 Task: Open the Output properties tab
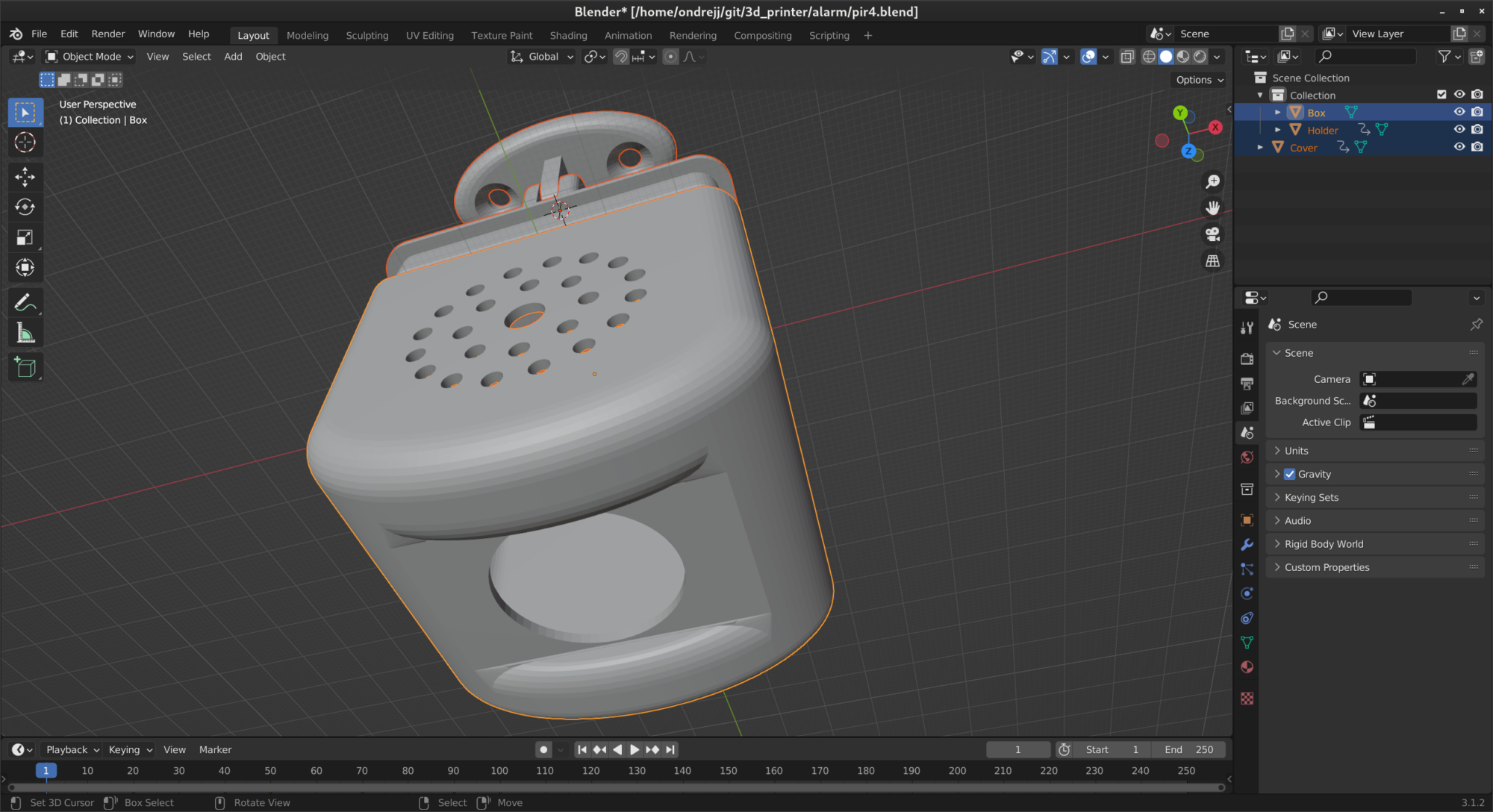click(x=1247, y=384)
